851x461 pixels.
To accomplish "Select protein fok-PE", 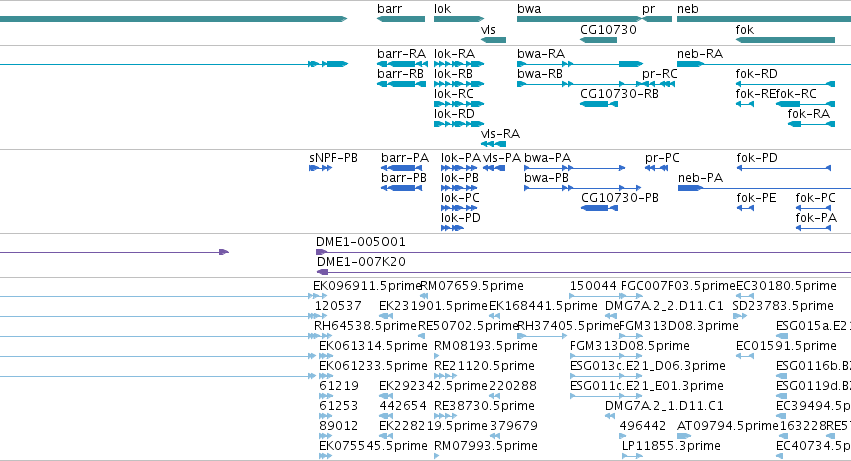I will point(745,208).
